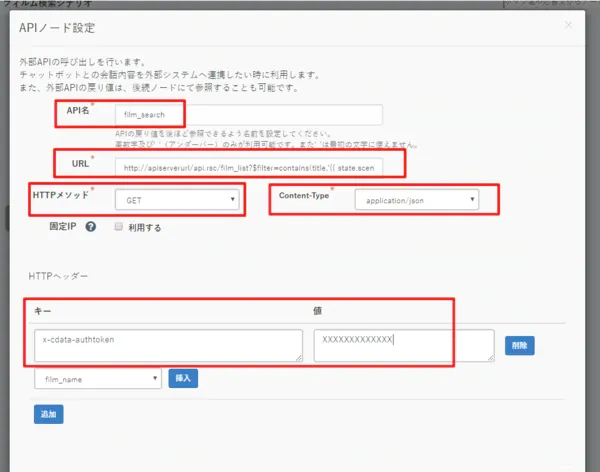Open the film_name variable dropdown
This screenshot has width=600, height=472.
(x=97, y=378)
